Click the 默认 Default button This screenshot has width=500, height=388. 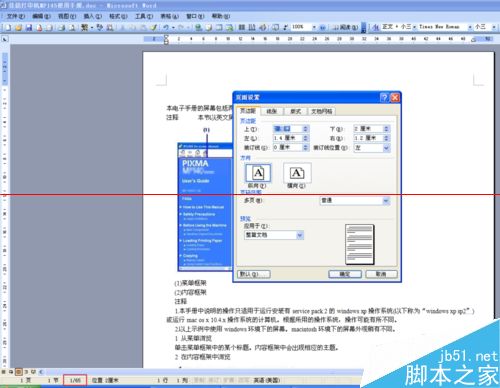(254, 274)
